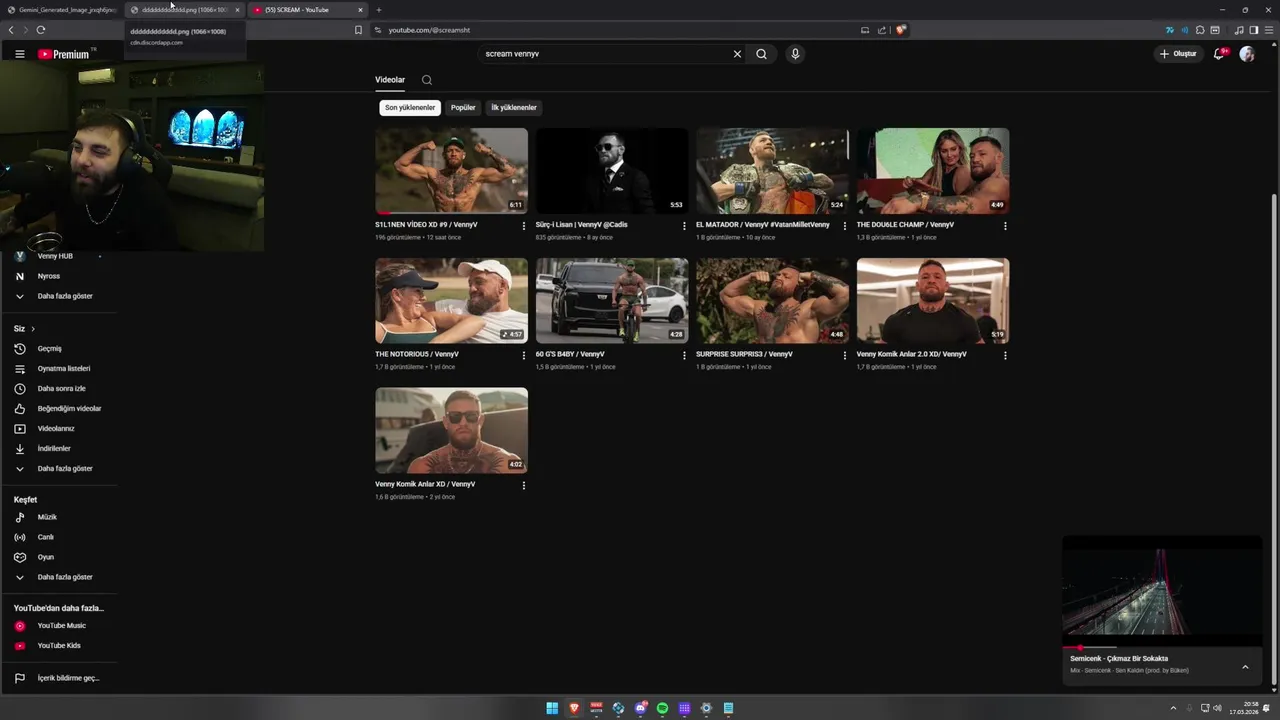Click the browser address bar URL

[x=429, y=30]
